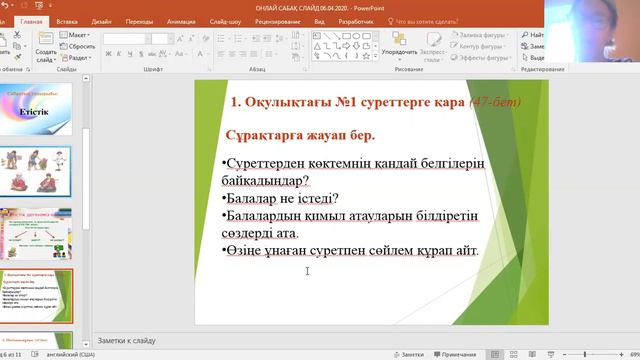Image resolution: width=640 pixels, height=360 pixels.
Task: Click the text direction icon
Action: click(x=297, y=35)
